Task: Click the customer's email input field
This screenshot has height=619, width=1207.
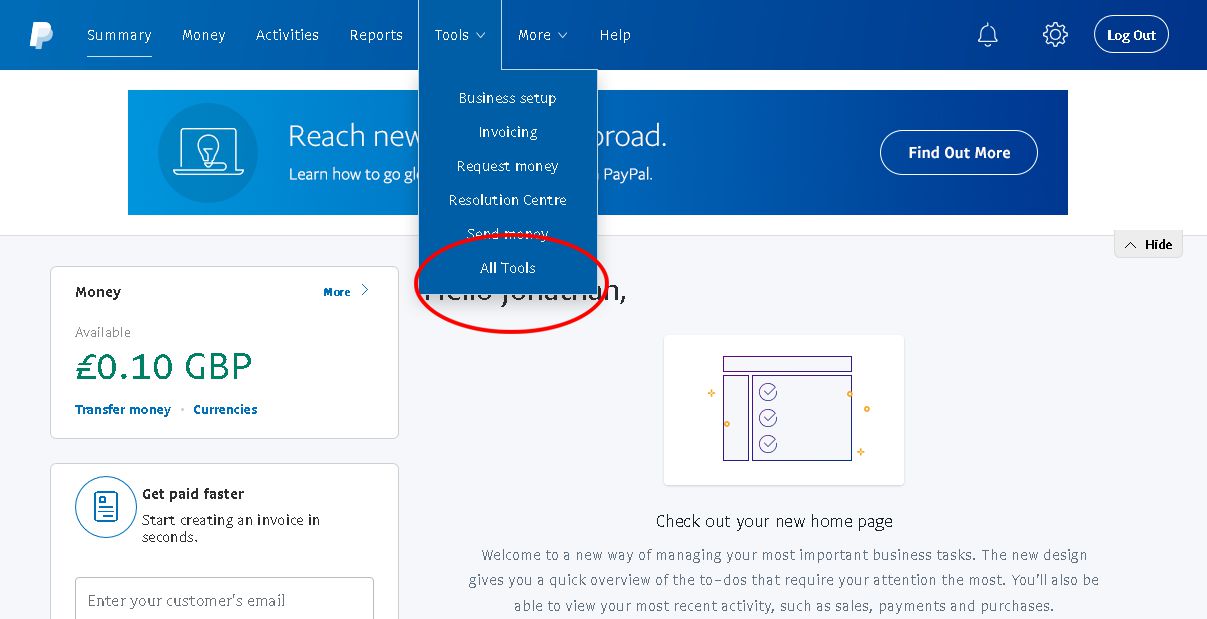Action: (x=224, y=600)
